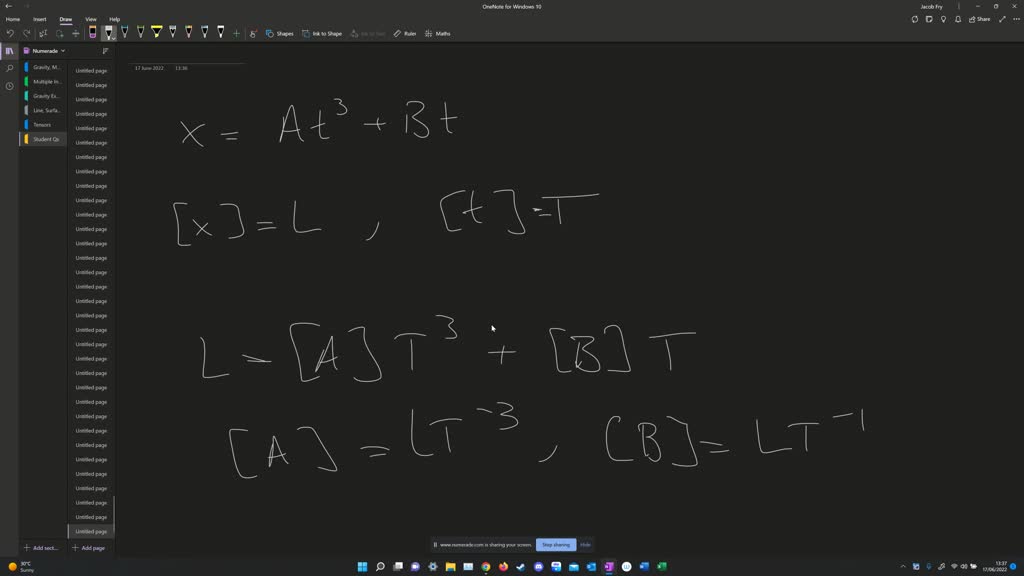Open the View tab
This screenshot has width=1024, height=576.
coord(91,19)
